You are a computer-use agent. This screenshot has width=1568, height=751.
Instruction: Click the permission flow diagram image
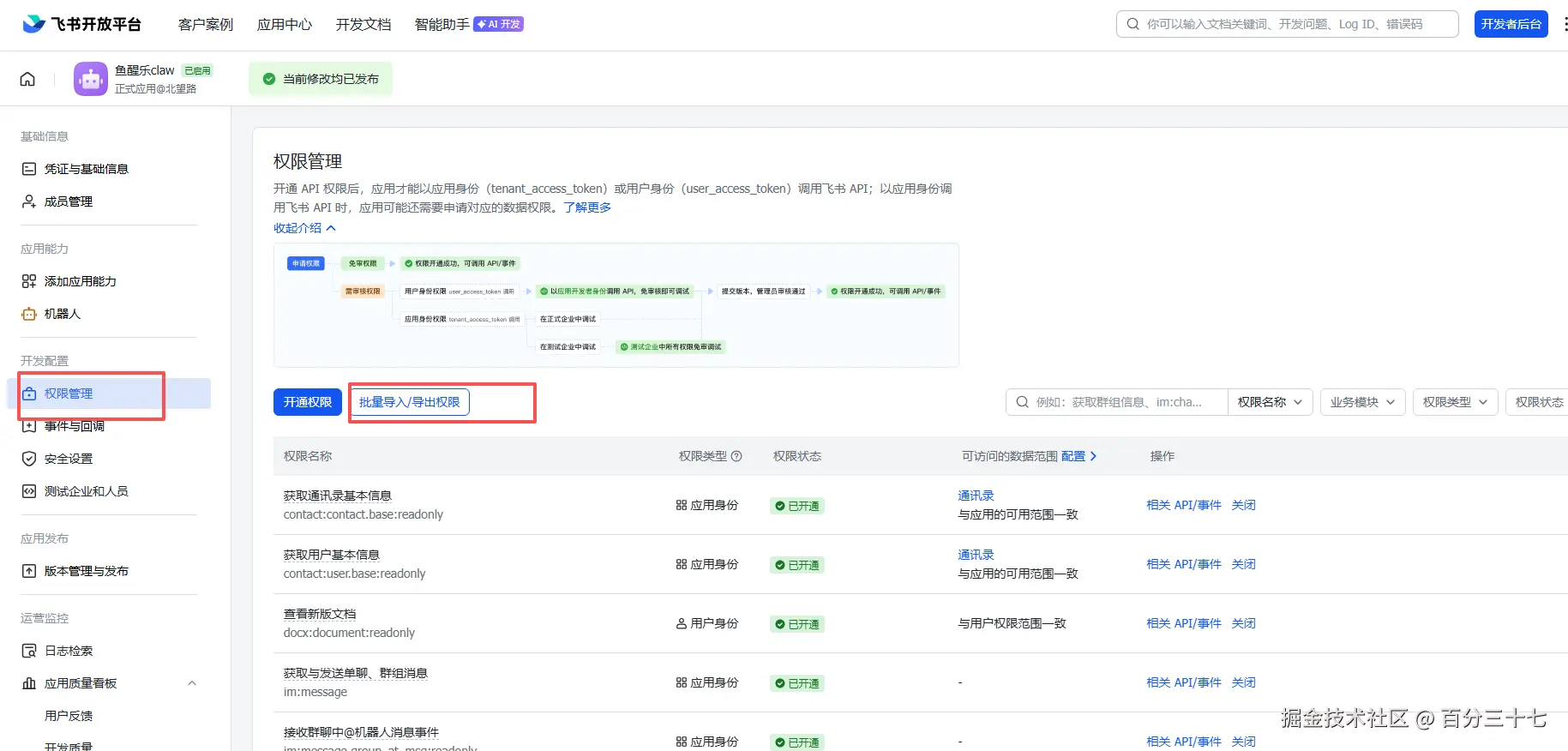click(616, 305)
